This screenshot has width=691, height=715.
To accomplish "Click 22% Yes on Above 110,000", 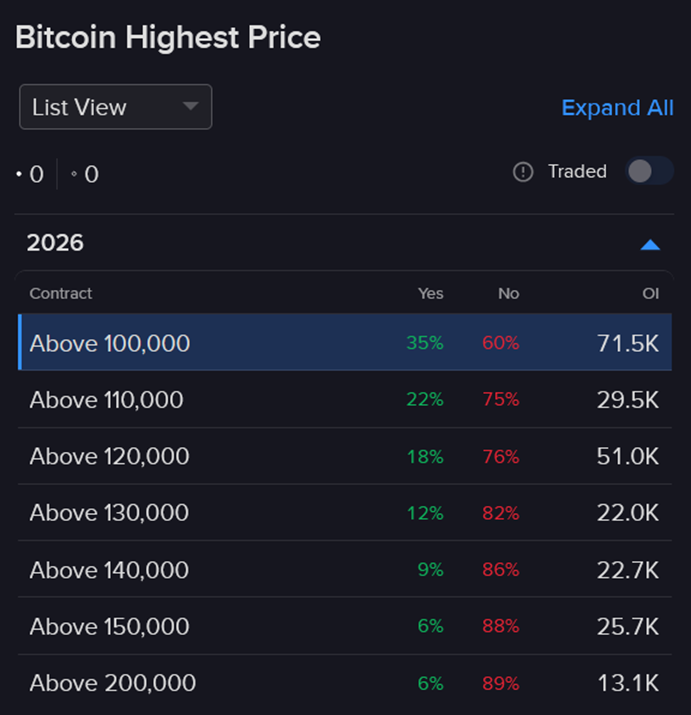I will tap(425, 400).
